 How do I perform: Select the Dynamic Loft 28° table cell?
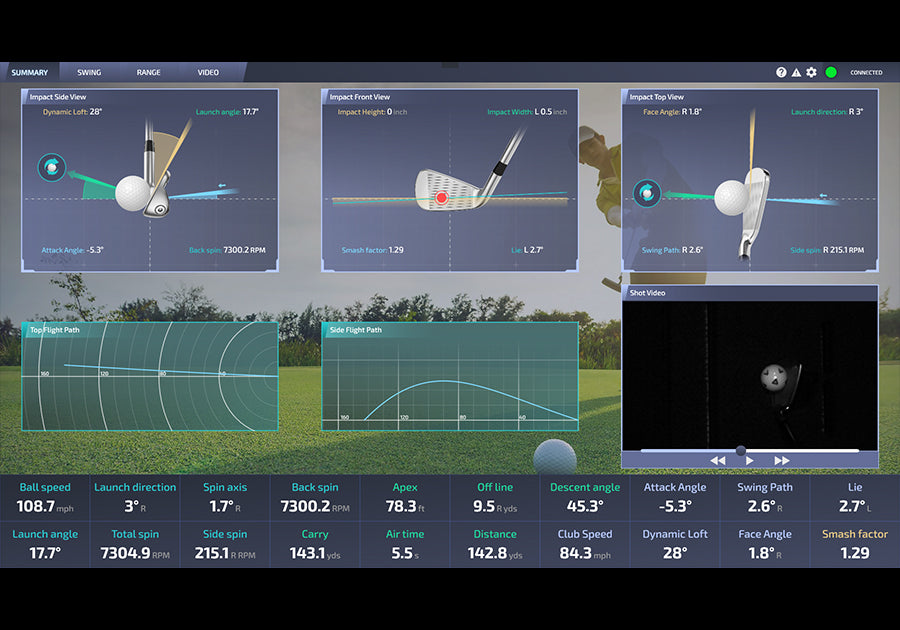(x=675, y=545)
